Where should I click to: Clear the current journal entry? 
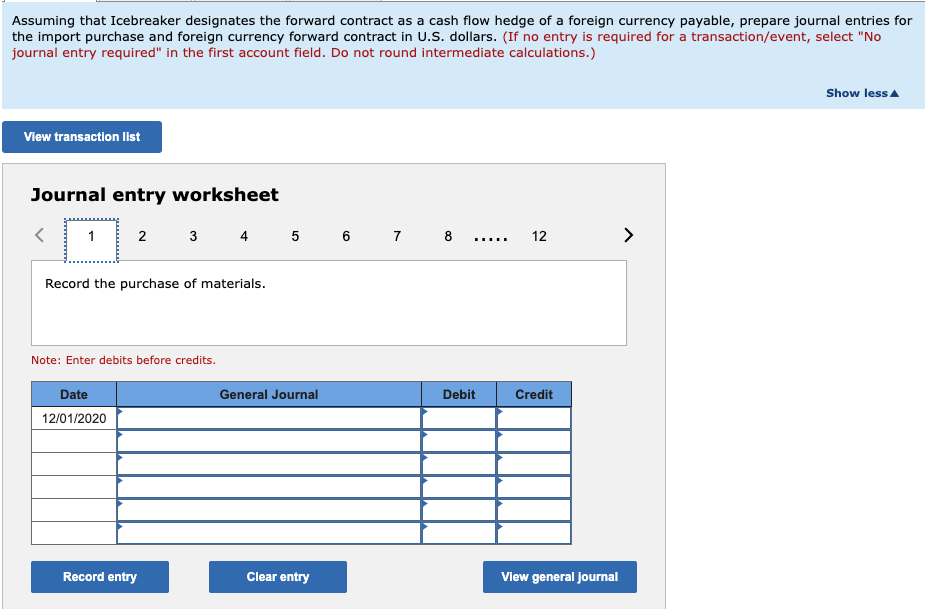tap(277, 576)
